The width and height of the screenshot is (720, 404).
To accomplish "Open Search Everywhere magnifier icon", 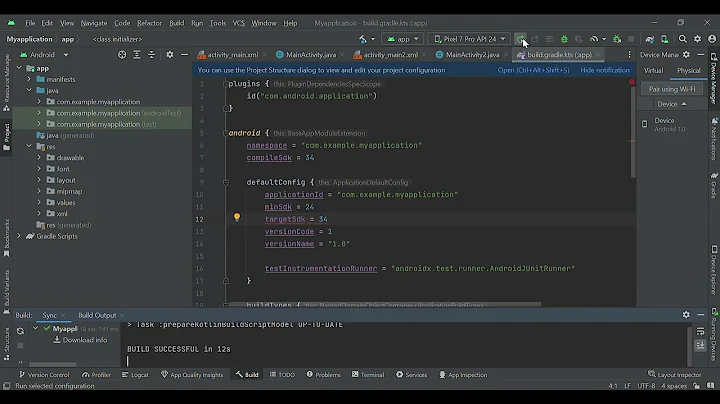I will click(683, 39).
